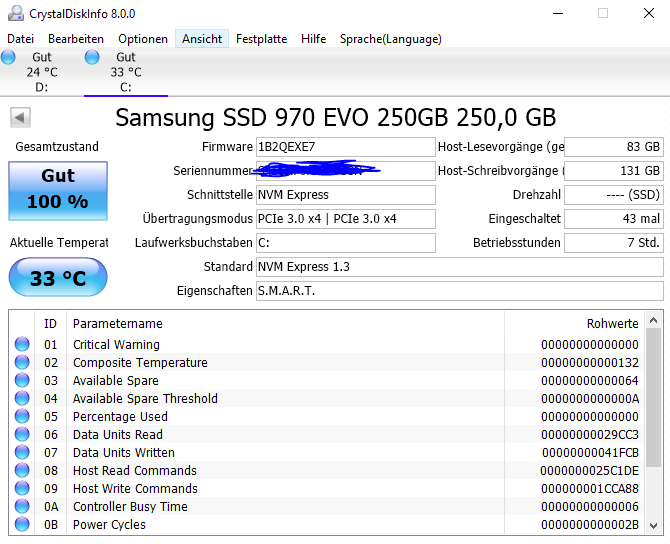The image size is (670, 544).
Task: Click the Parametername column header
Action: coord(285,323)
